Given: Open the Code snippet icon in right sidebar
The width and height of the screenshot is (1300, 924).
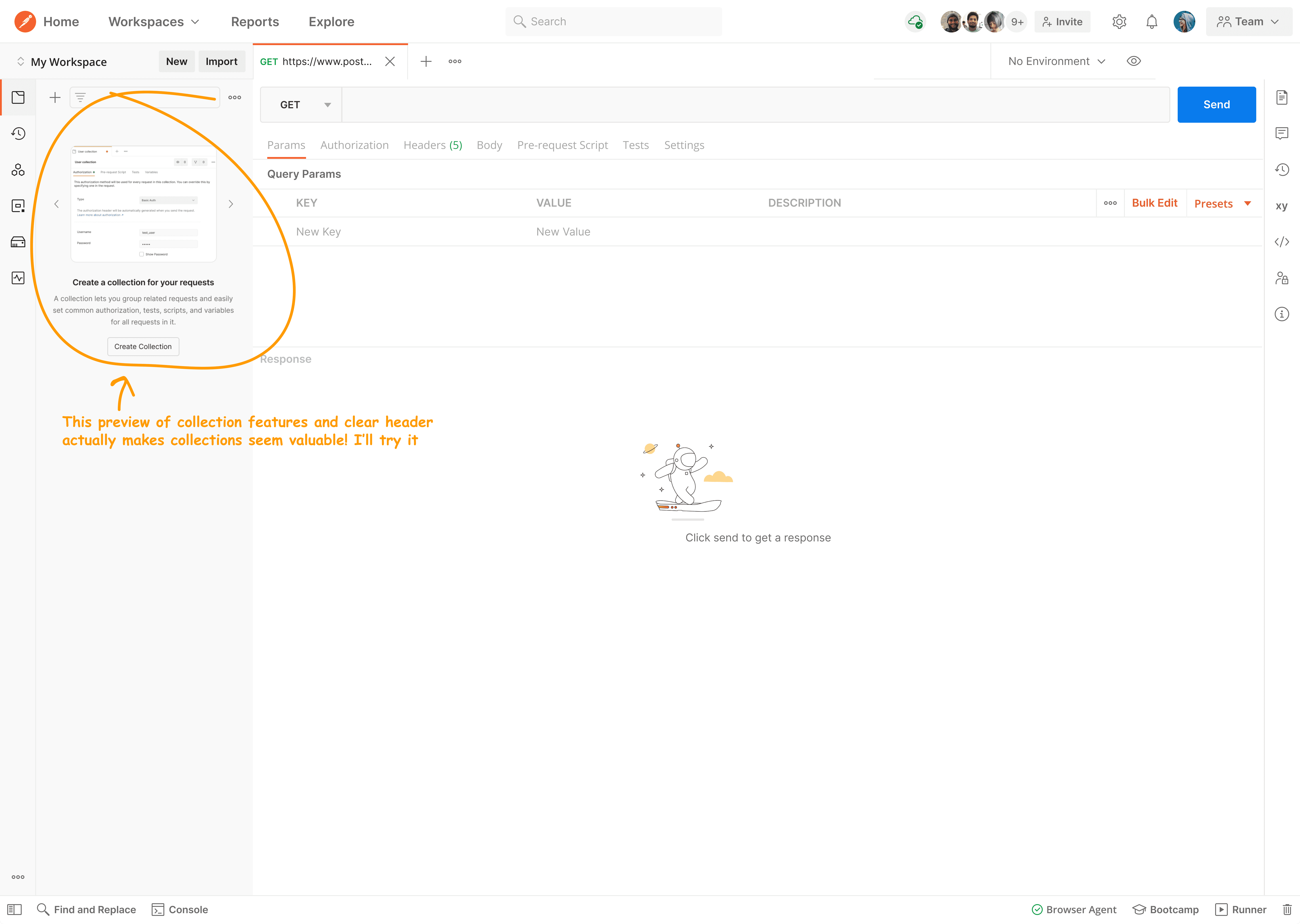Looking at the screenshot, I should pos(1281,242).
